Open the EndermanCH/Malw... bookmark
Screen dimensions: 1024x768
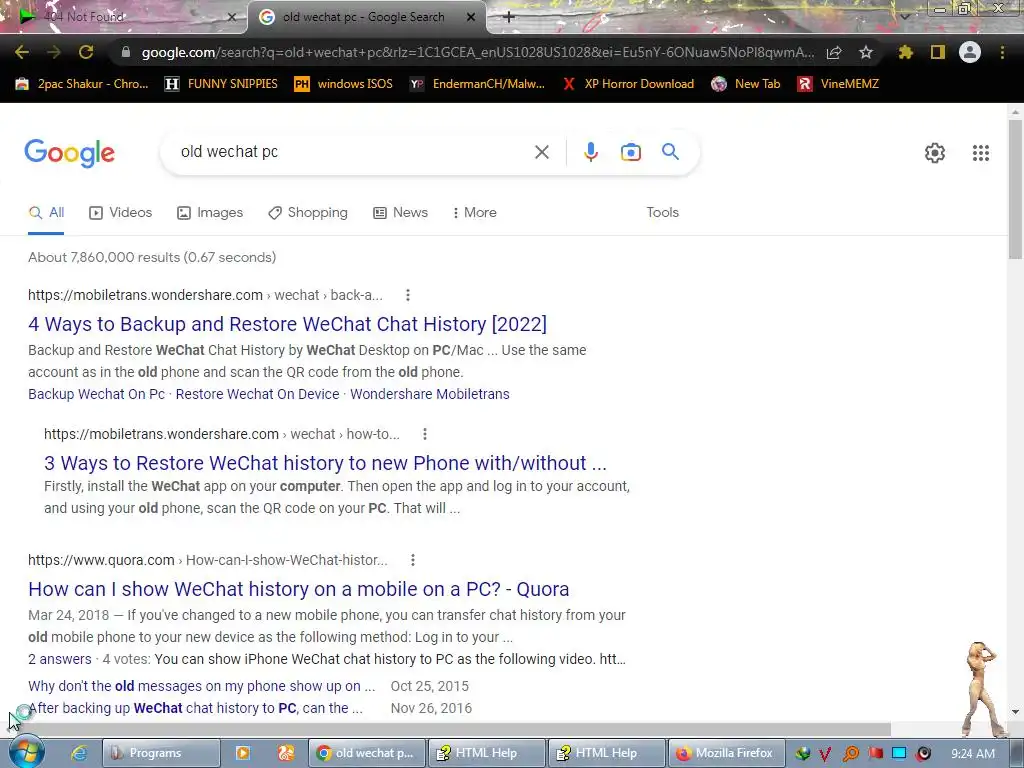(x=477, y=84)
